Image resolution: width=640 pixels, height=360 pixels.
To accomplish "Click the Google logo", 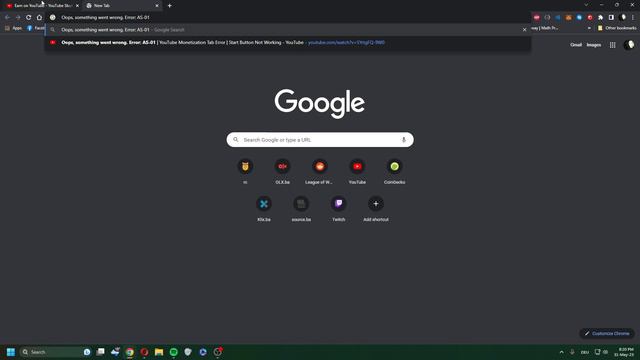I will click(x=320, y=104).
